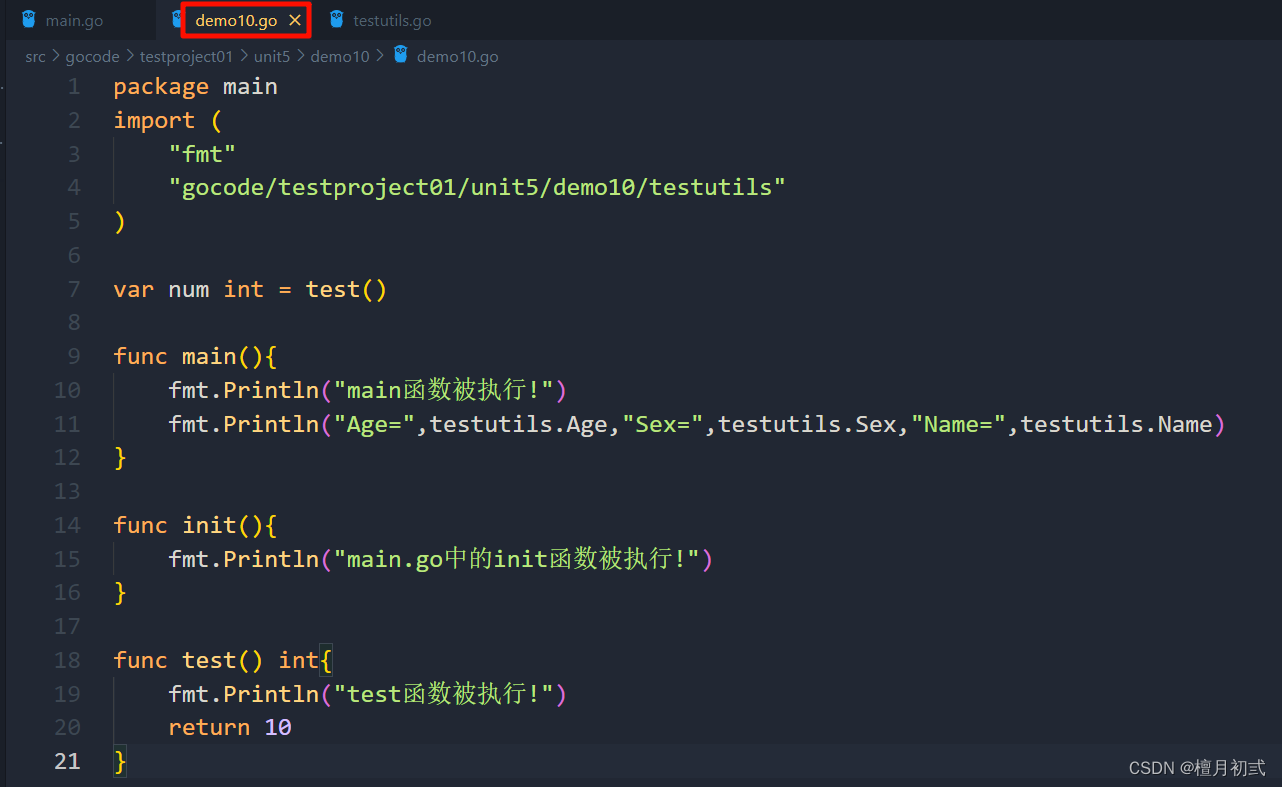Image resolution: width=1282 pixels, height=787 pixels.
Task: Click the "return 10" statement
Action: pyautogui.click(x=230, y=727)
